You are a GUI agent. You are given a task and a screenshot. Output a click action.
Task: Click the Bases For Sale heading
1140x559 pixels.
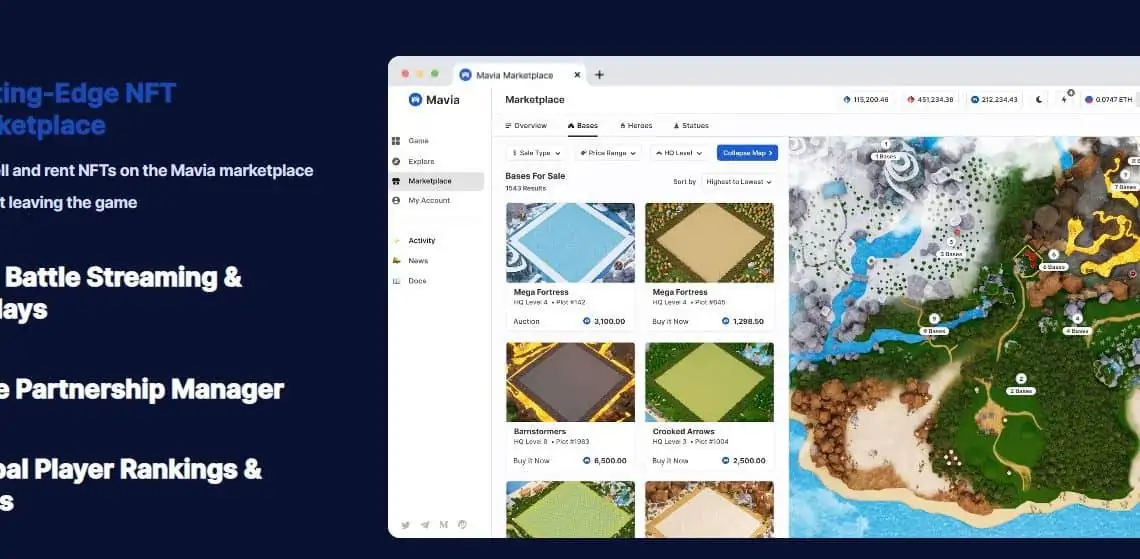[535, 176]
